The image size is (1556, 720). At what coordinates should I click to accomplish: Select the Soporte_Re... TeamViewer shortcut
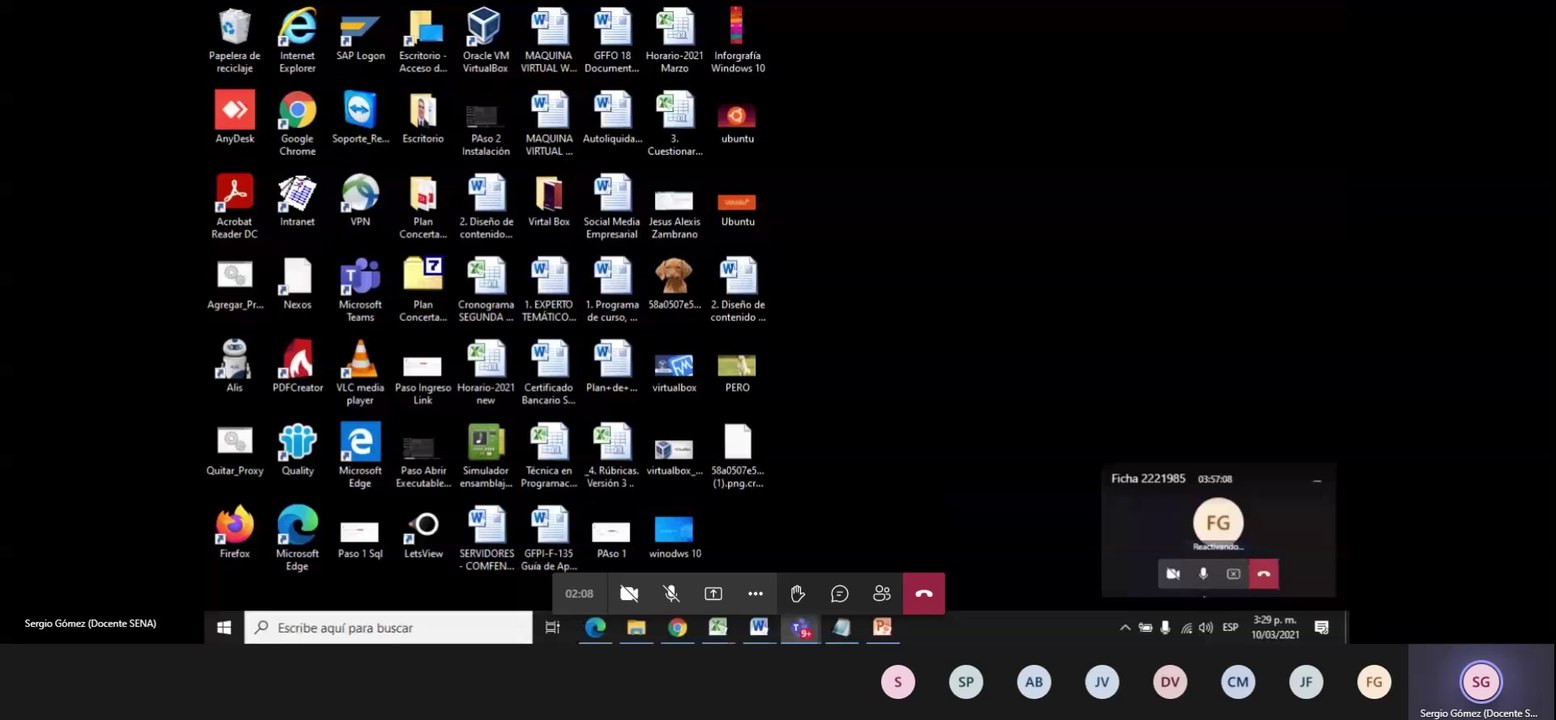tap(360, 118)
